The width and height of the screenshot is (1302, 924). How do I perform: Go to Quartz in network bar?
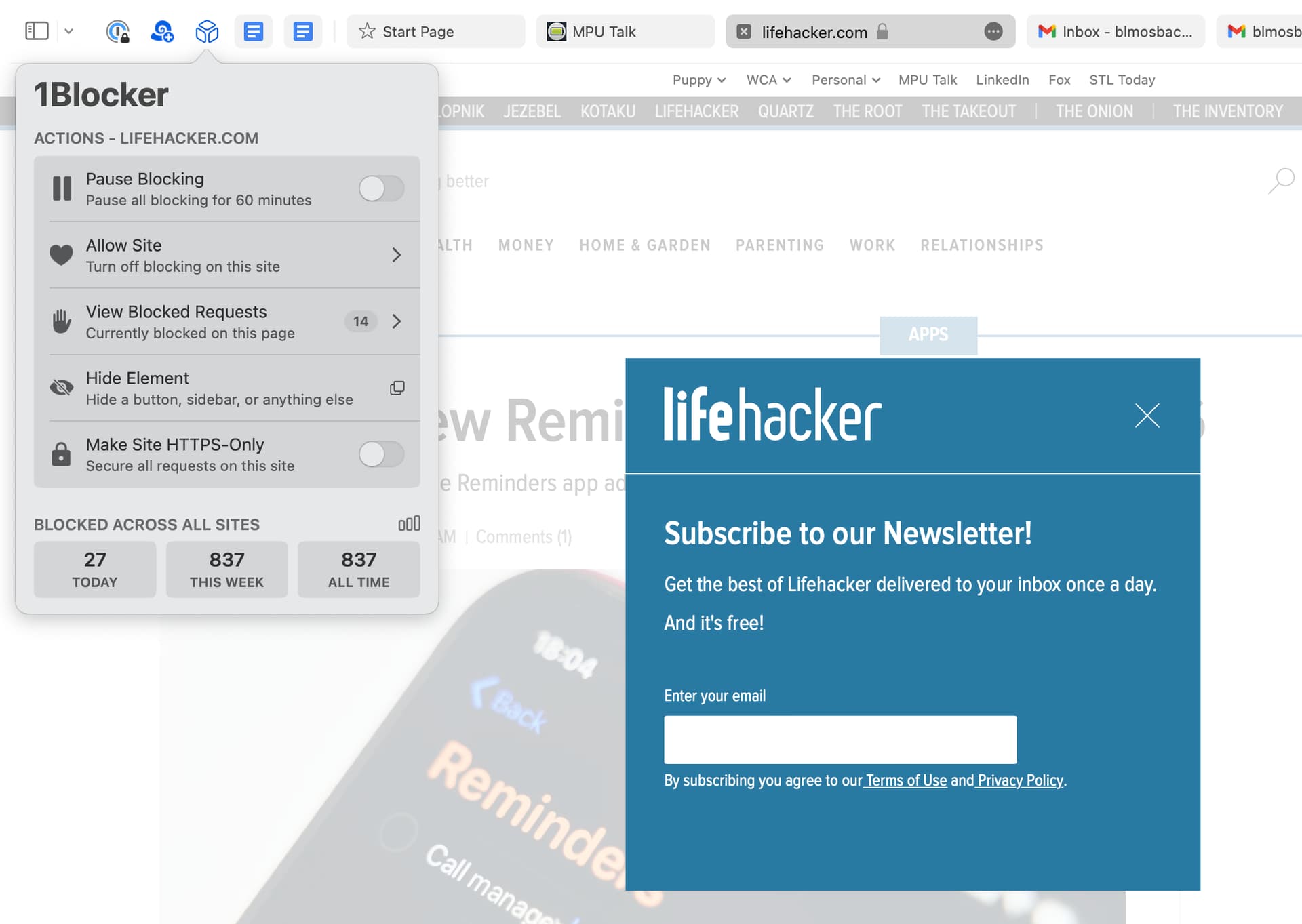point(786,111)
